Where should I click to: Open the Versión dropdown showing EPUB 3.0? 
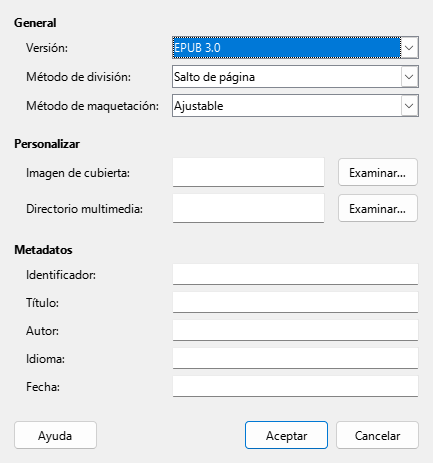pyautogui.click(x=295, y=48)
